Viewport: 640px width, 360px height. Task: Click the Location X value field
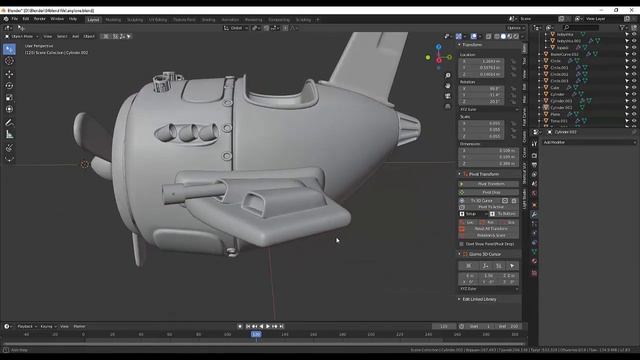pos(481,61)
